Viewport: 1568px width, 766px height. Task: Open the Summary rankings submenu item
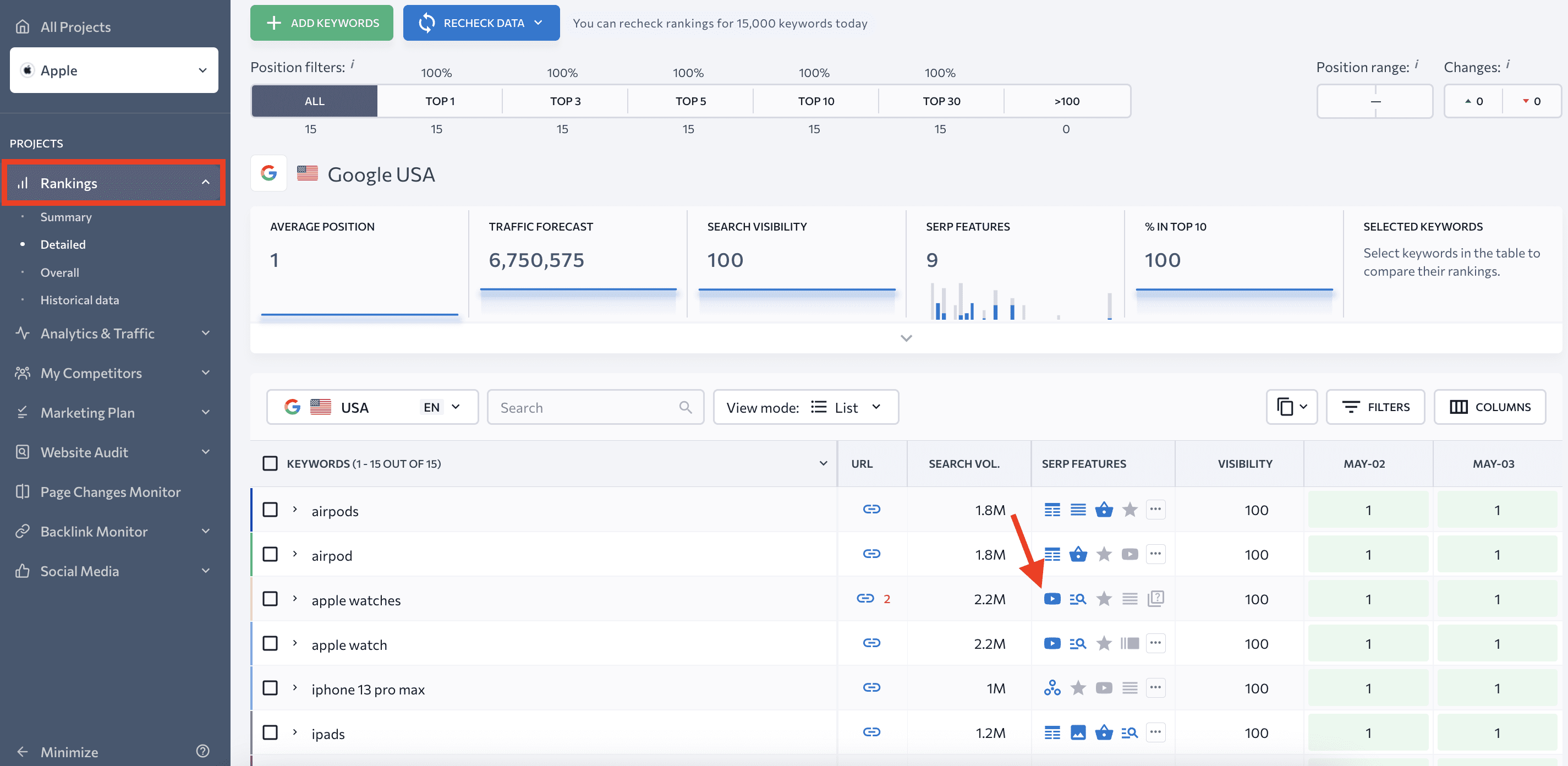pos(65,217)
